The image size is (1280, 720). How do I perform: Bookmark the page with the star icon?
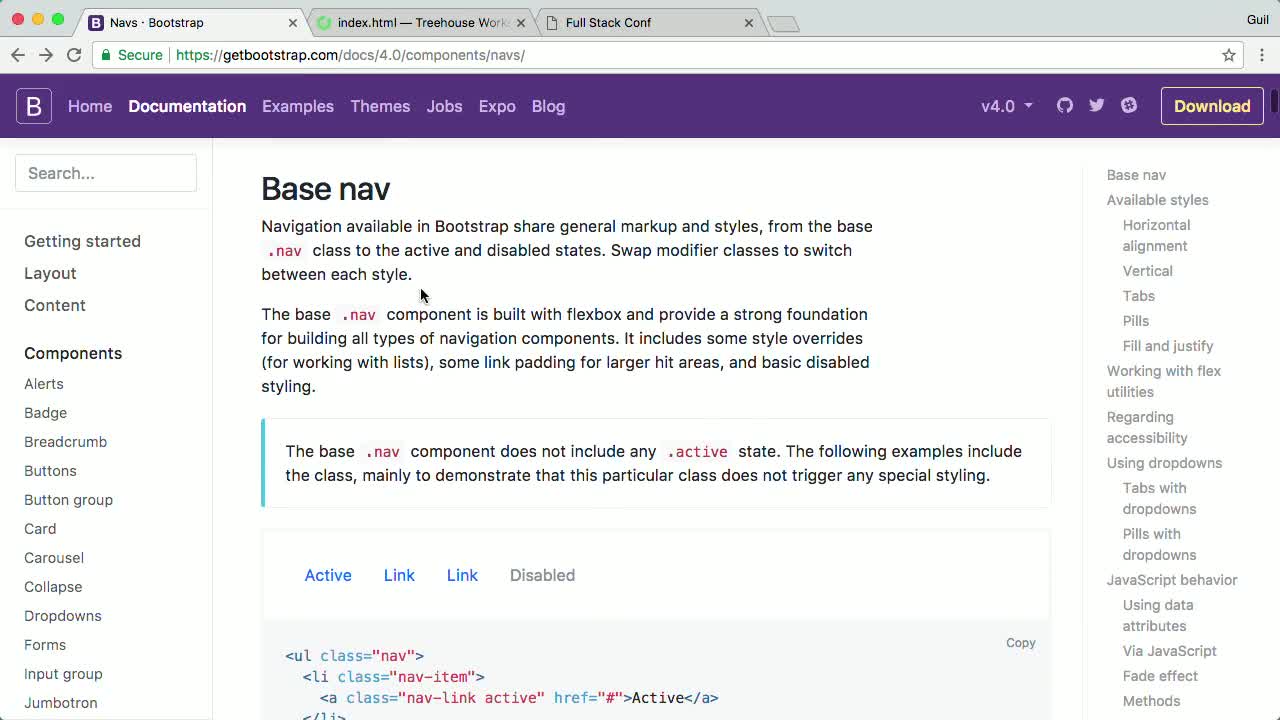pyautogui.click(x=1228, y=55)
